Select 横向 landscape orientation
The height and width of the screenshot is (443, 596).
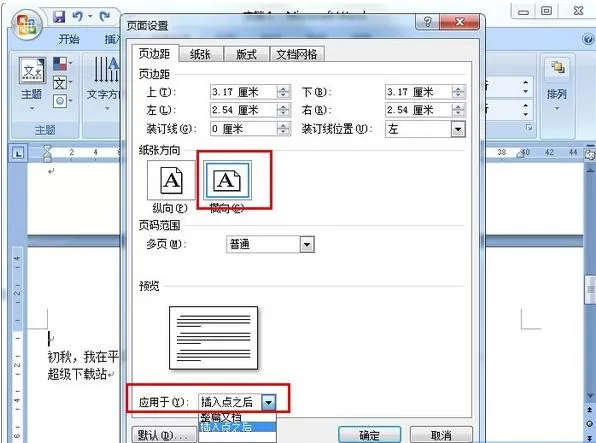(227, 180)
